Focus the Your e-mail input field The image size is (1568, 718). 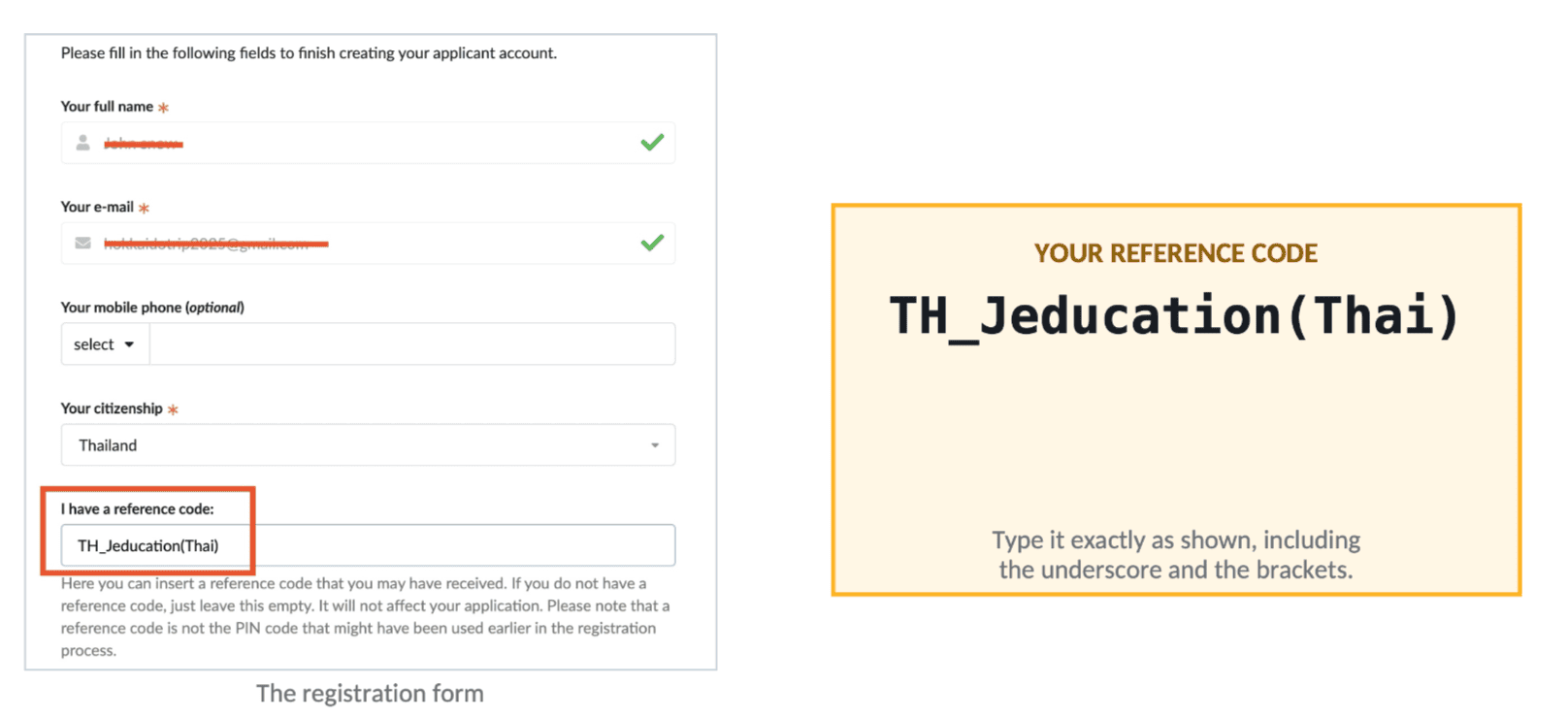coord(368,243)
